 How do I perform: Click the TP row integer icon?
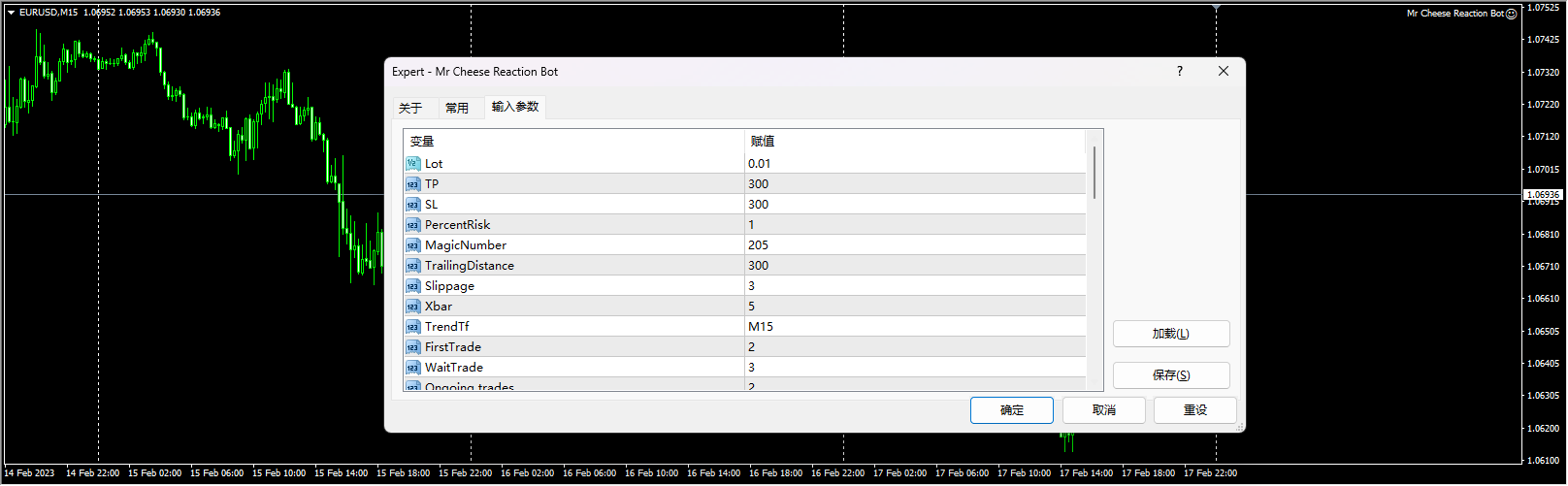tap(412, 184)
